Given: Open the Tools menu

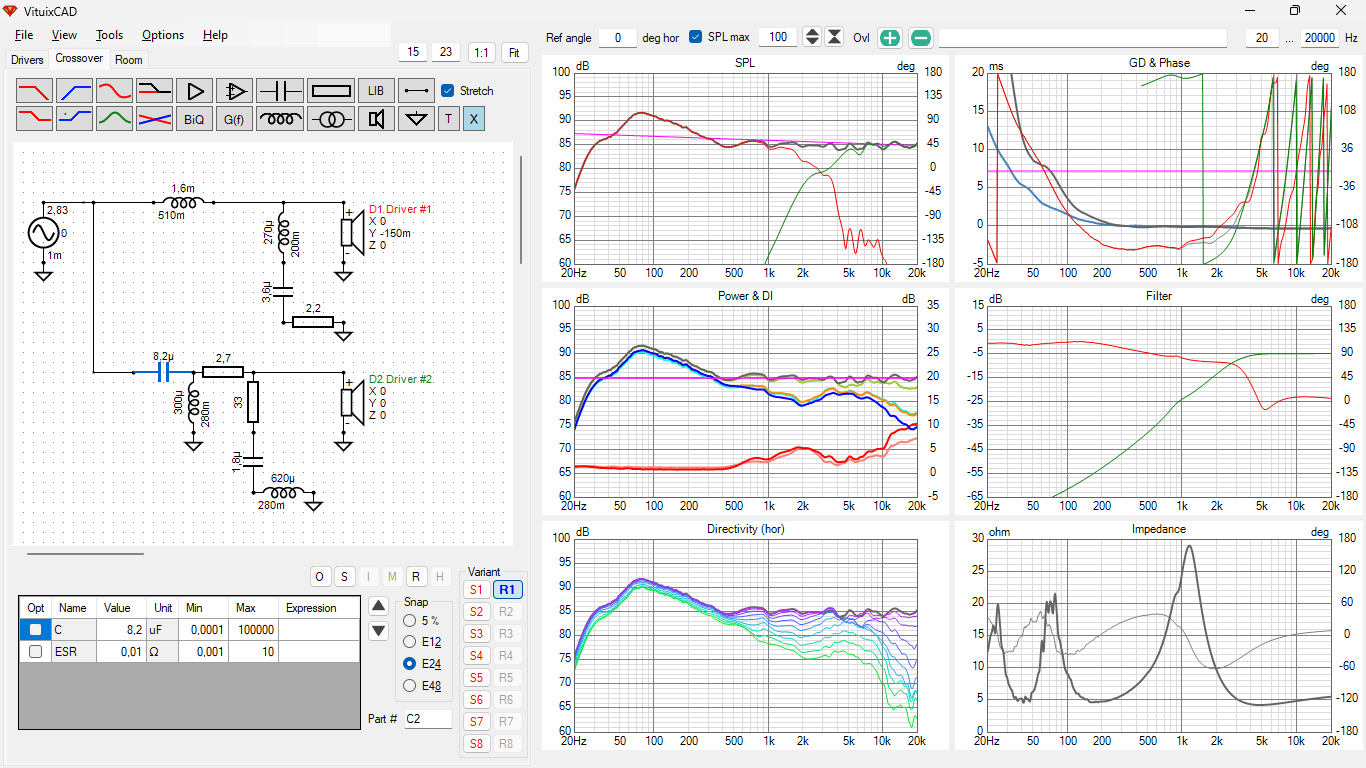Looking at the screenshot, I should coord(109,35).
